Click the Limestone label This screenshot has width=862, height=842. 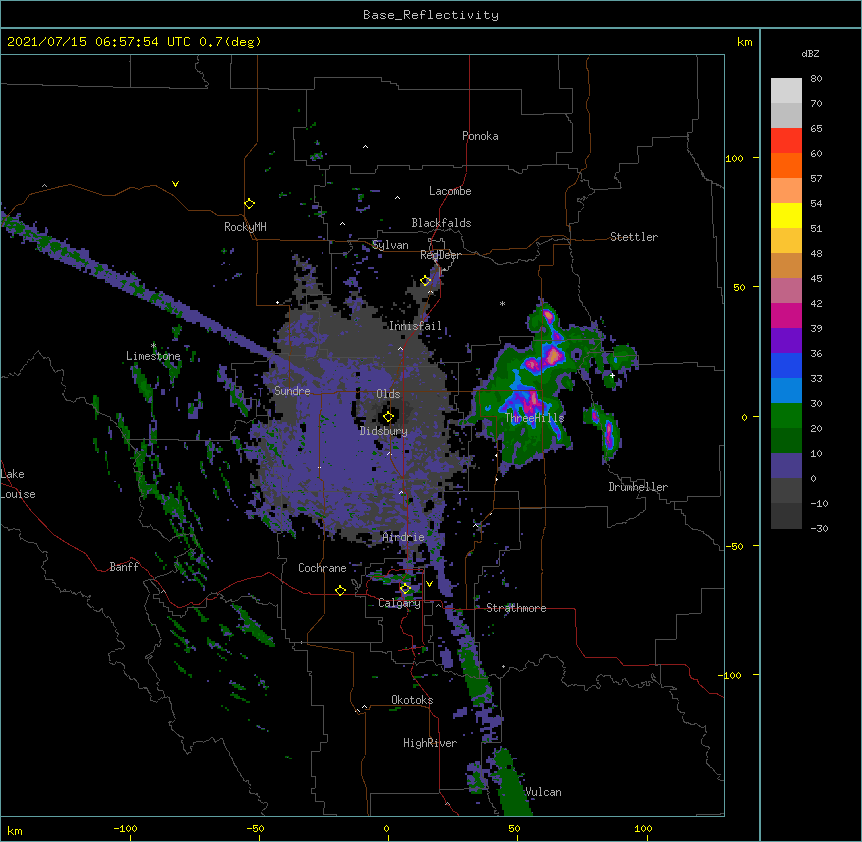click(x=153, y=356)
